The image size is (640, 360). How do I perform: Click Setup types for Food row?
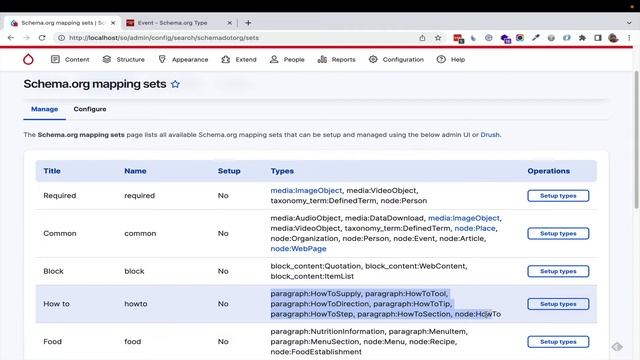pyautogui.click(x=558, y=342)
